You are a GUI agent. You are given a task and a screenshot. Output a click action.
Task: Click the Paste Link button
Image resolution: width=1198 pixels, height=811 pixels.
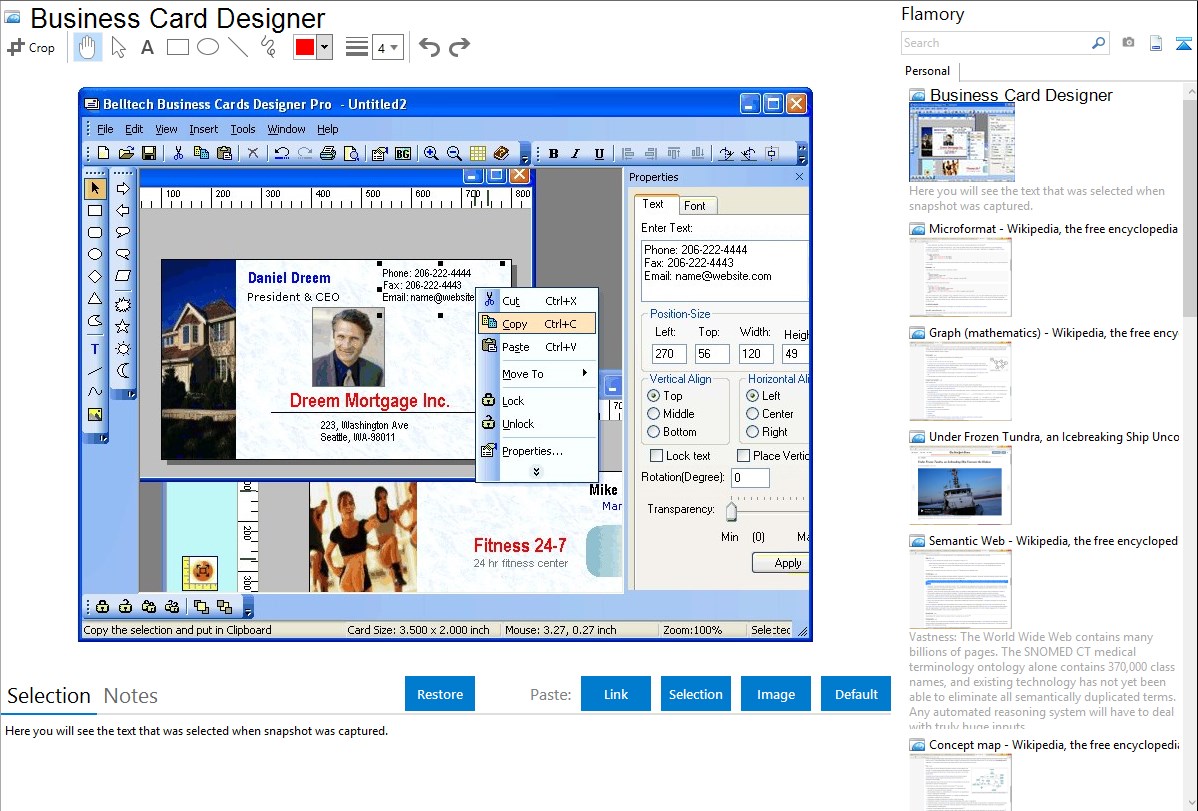(x=616, y=694)
